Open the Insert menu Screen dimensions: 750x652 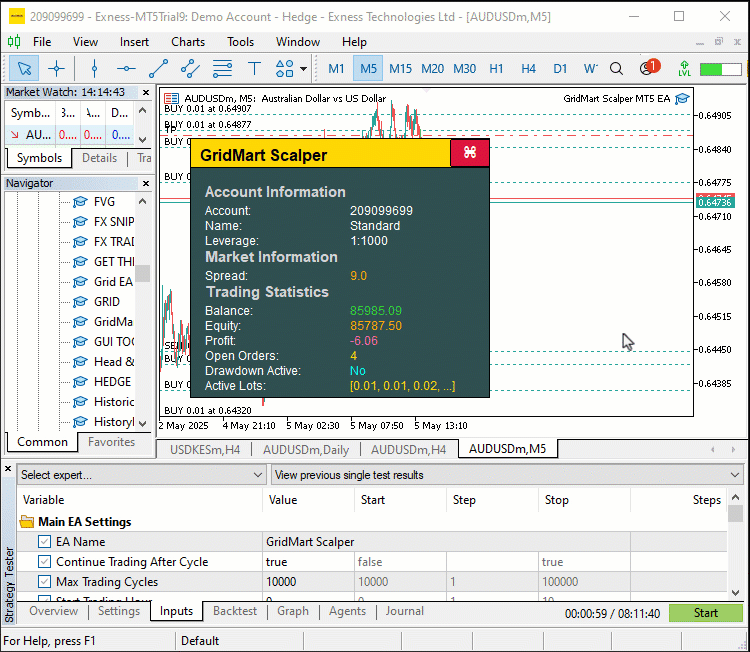coord(134,42)
